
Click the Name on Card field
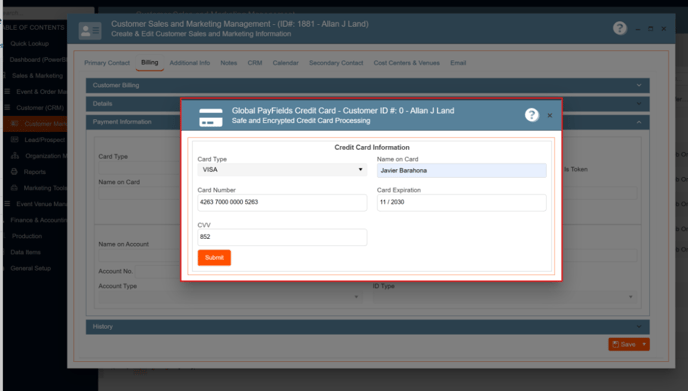(462, 170)
